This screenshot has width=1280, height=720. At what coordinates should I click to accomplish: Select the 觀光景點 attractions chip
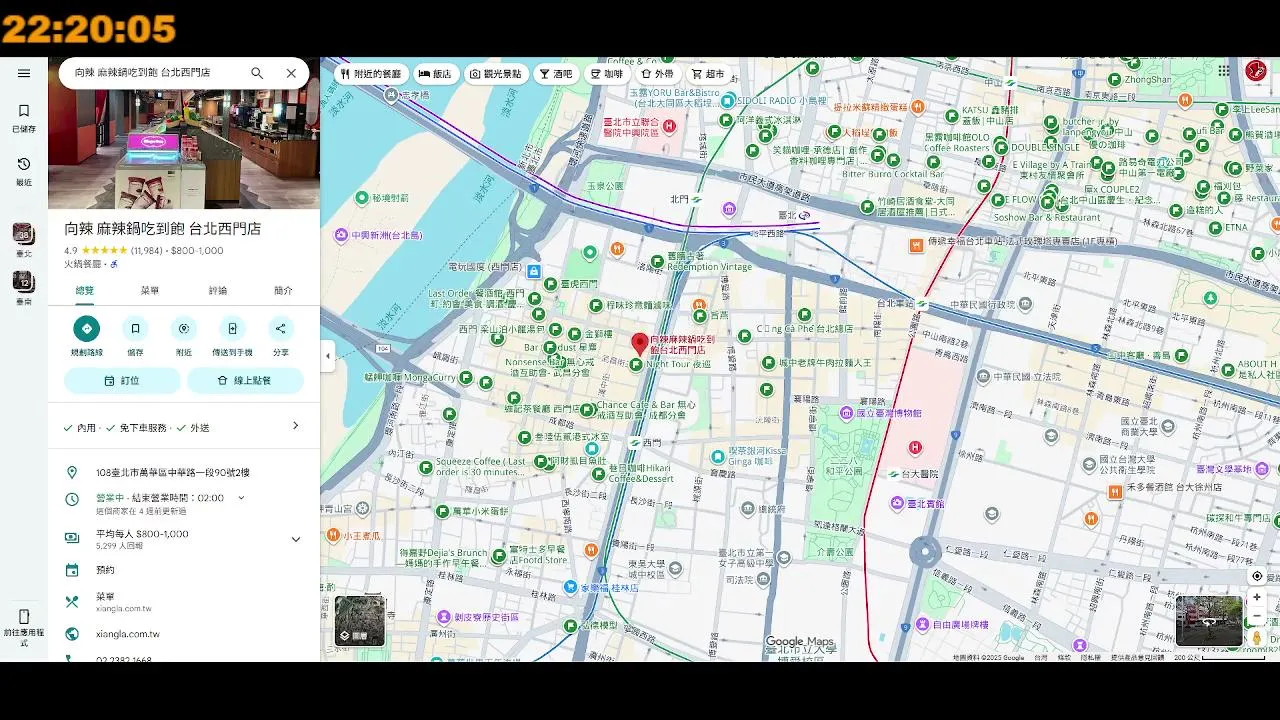pyautogui.click(x=495, y=74)
